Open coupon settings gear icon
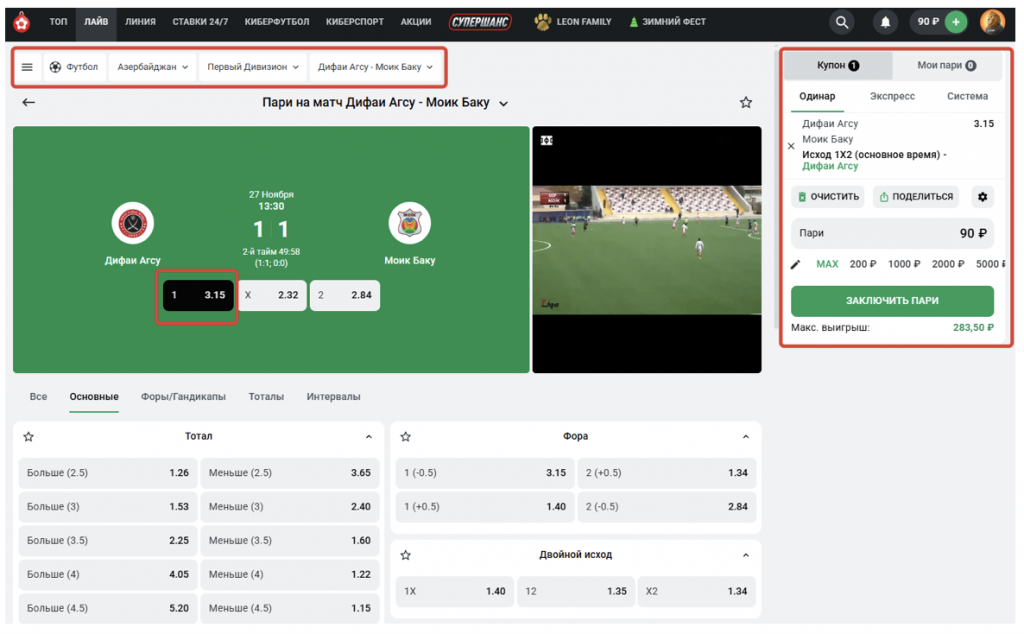Image resolution: width=1024 pixels, height=634 pixels. pos(982,197)
